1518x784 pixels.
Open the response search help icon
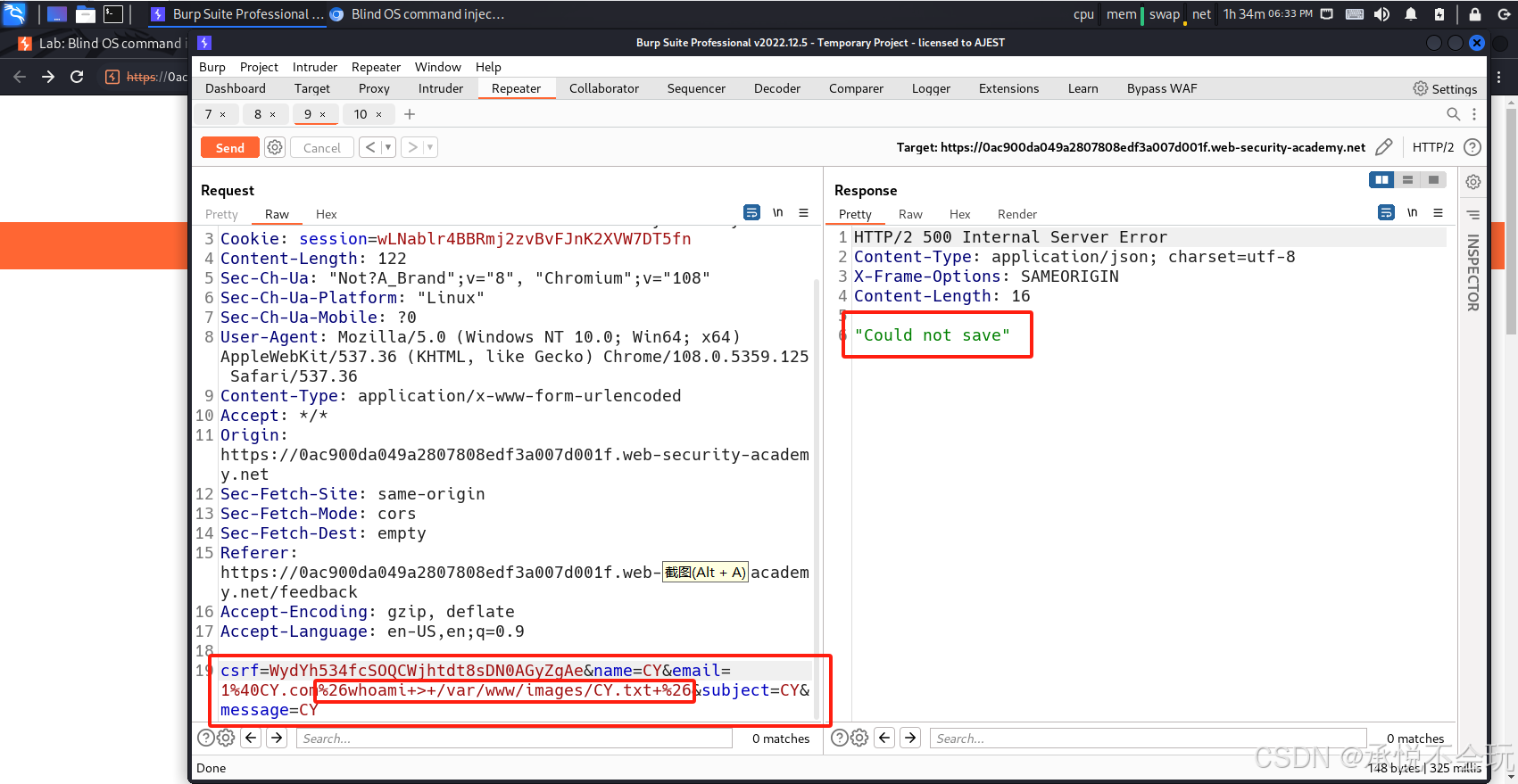coord(839,738)
